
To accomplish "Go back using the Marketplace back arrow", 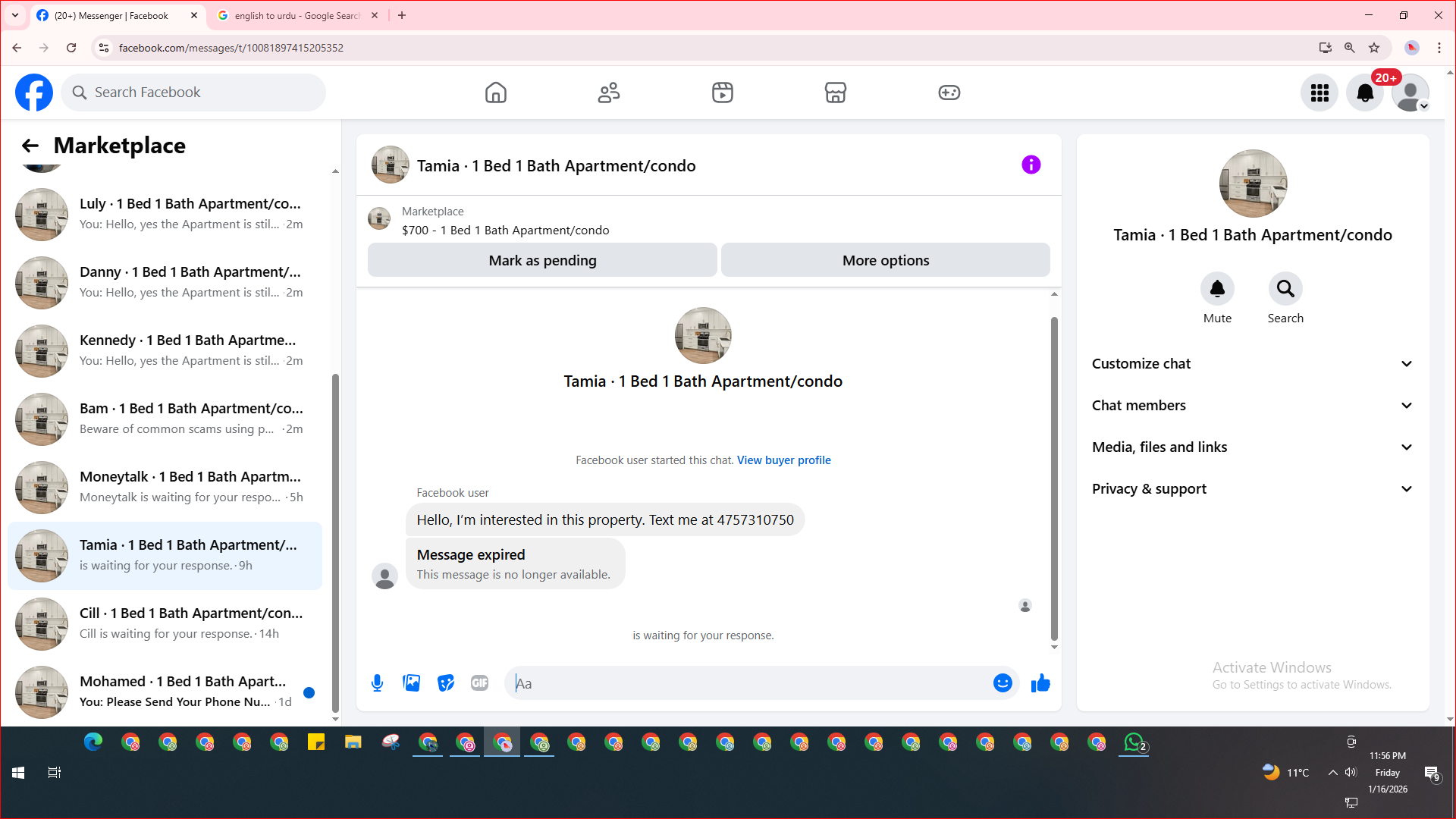I will 30,146.
